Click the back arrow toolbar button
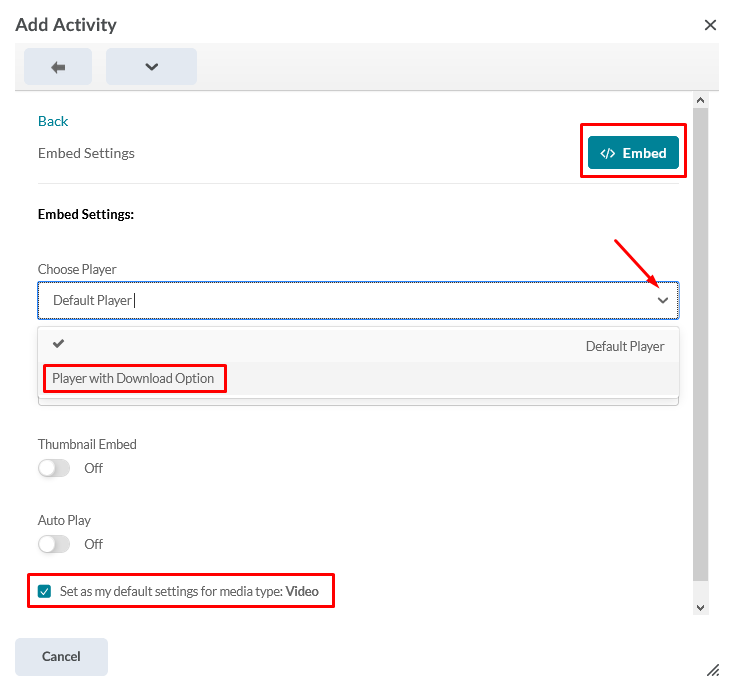This screenshot has height=689, width=732. 58,67
